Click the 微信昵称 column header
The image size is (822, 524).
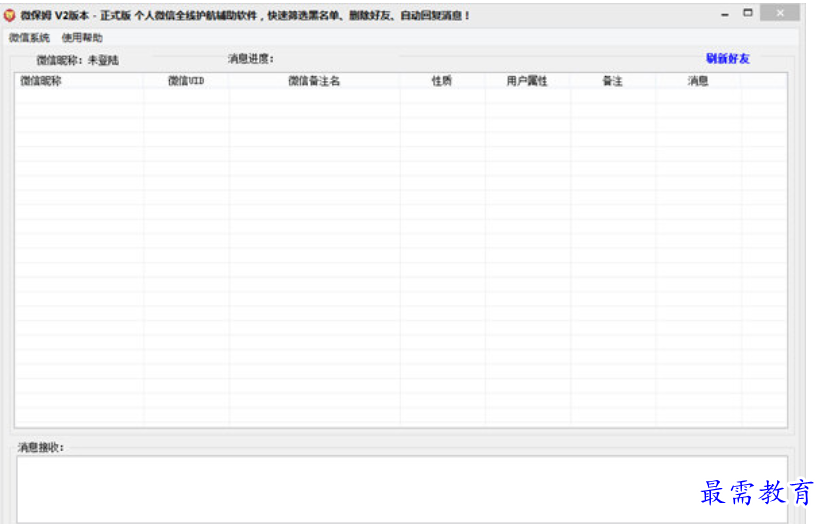coord(79,81)
